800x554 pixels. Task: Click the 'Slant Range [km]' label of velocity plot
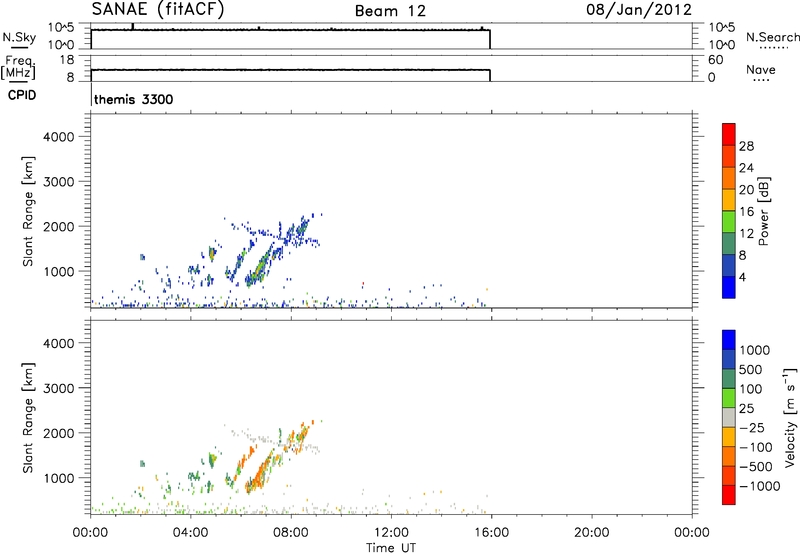[x=28, y=418]
